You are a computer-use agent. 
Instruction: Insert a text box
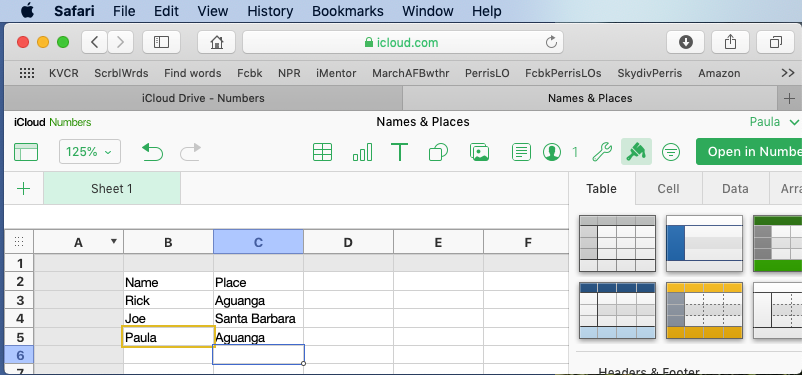pyautogui.click(x=399, y=152)
